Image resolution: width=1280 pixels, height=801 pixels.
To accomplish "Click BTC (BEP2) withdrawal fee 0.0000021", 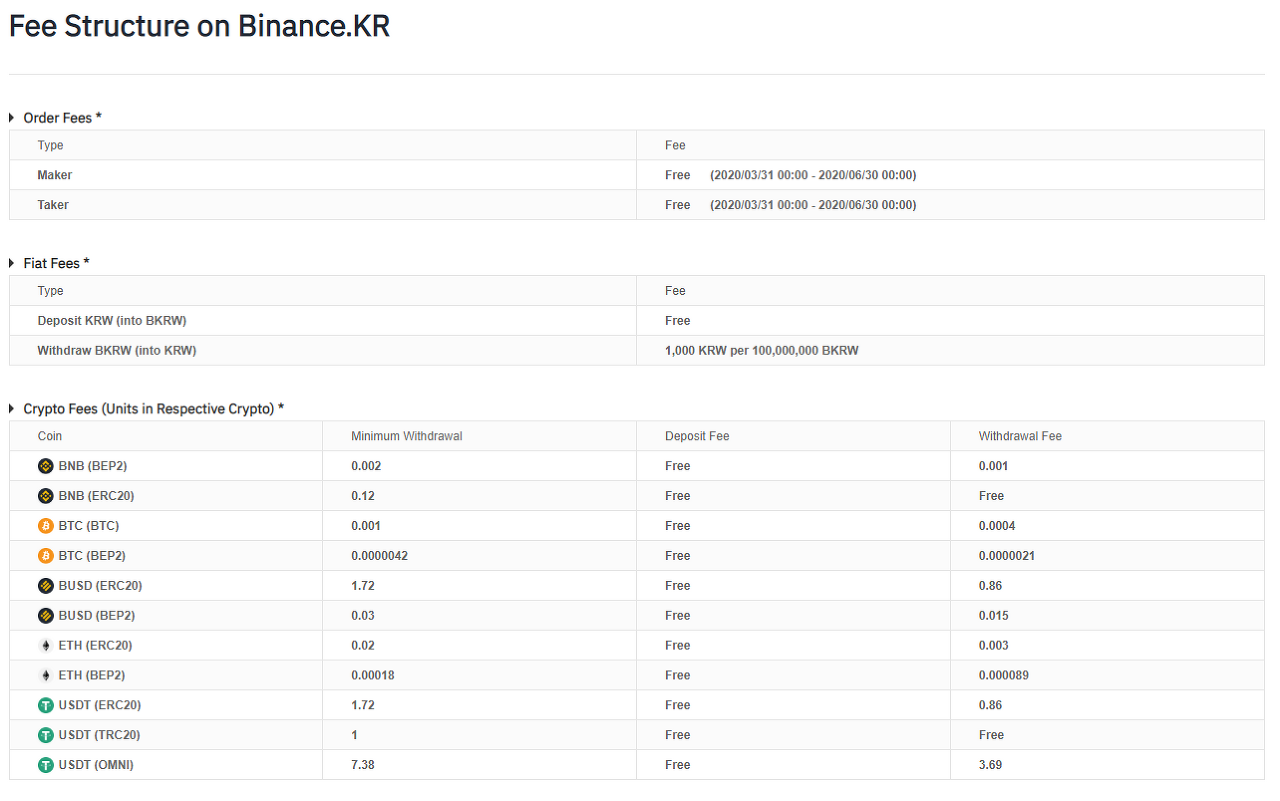I will pos(1007,556).
